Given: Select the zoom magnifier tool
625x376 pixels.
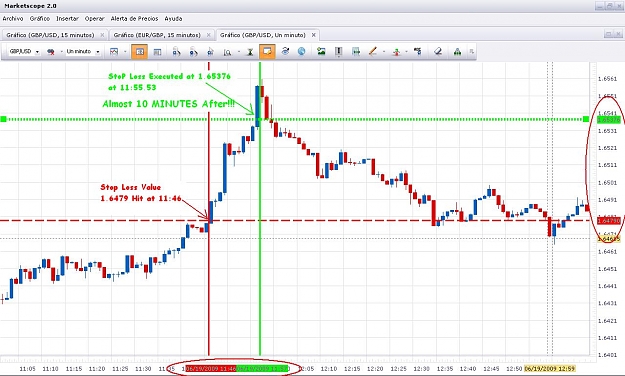Looking at the screenshot, I should click(227, 52).
